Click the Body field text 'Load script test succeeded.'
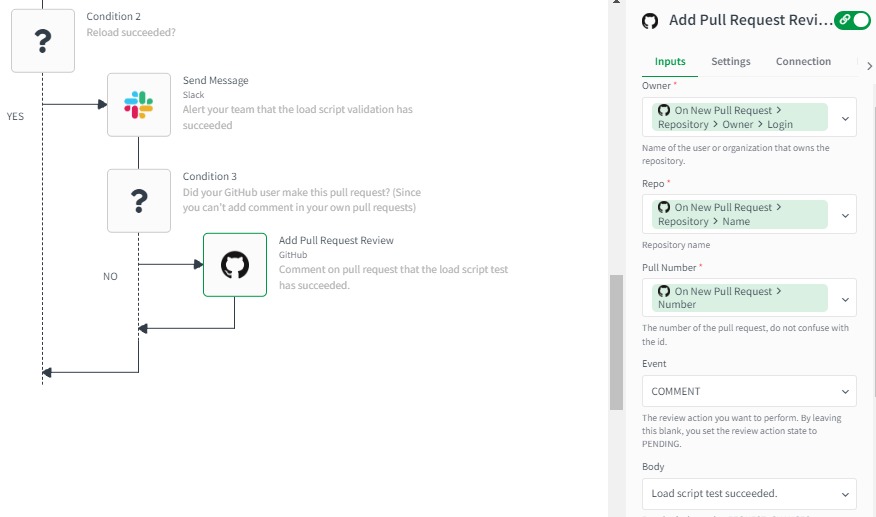 coord(714,494)
